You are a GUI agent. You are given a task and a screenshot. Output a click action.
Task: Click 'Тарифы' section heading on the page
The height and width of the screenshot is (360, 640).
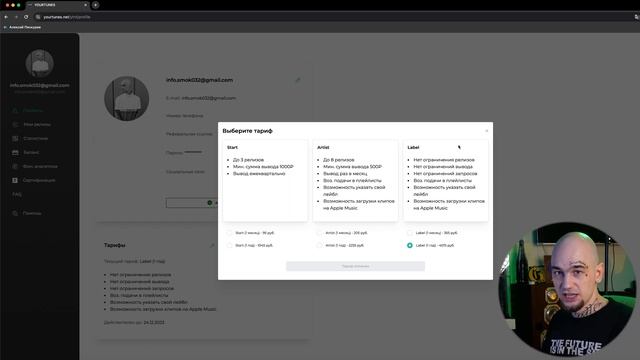click(115, 245)
